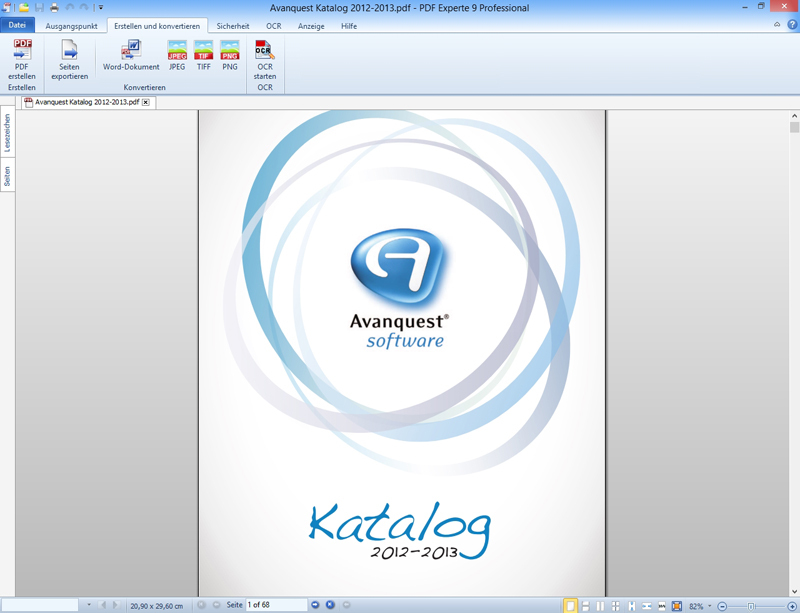Click the application logo in the title bar
Viewport: 800px width, 613px height.
[7, 7]
